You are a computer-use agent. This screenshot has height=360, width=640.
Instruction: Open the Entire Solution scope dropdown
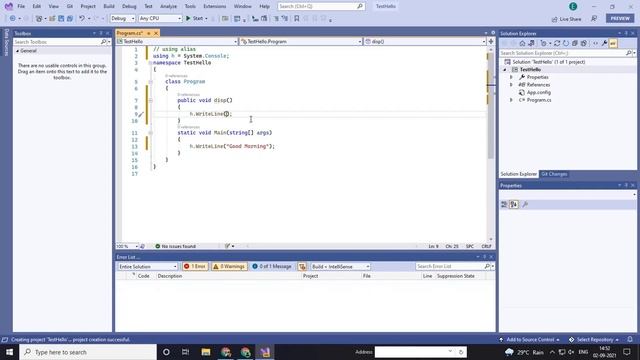tap(148, 267)
